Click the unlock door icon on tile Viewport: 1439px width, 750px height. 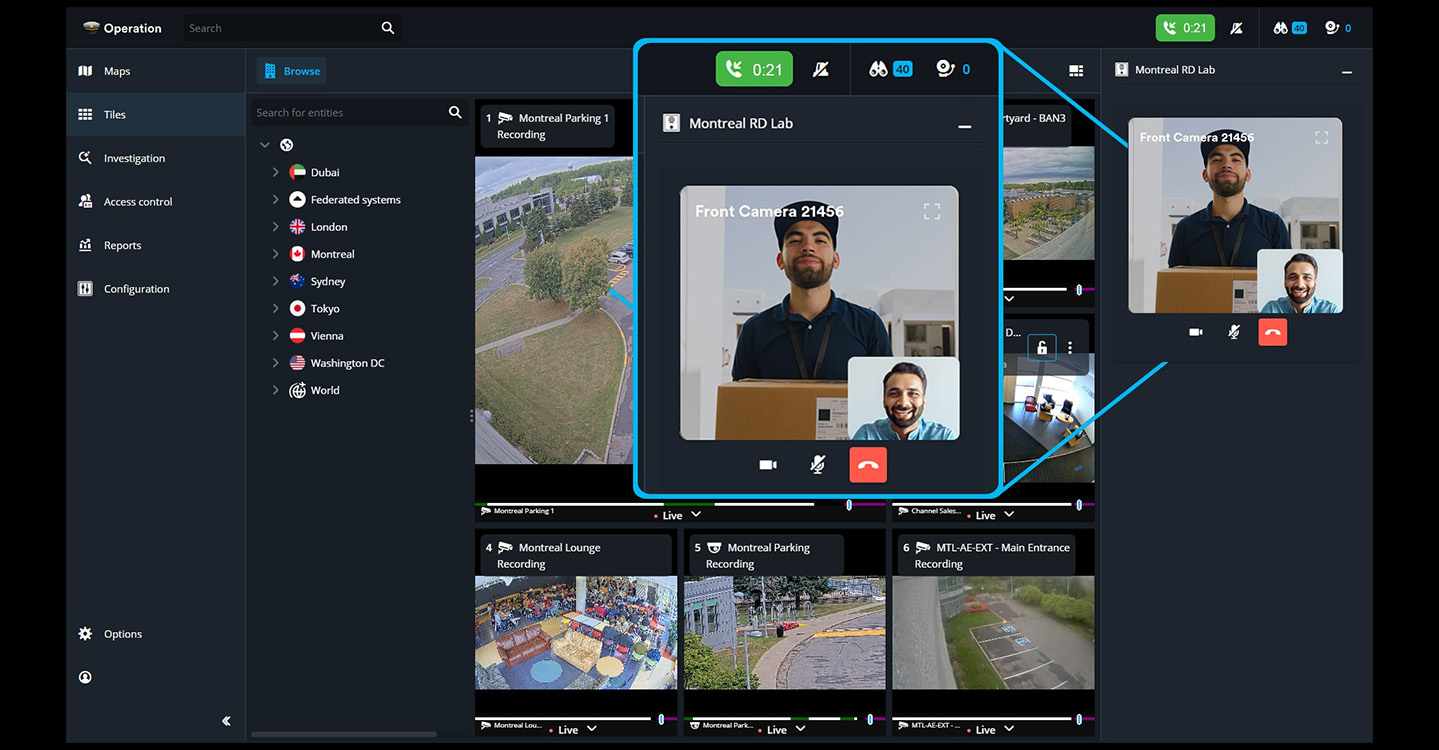(1041, 347)
